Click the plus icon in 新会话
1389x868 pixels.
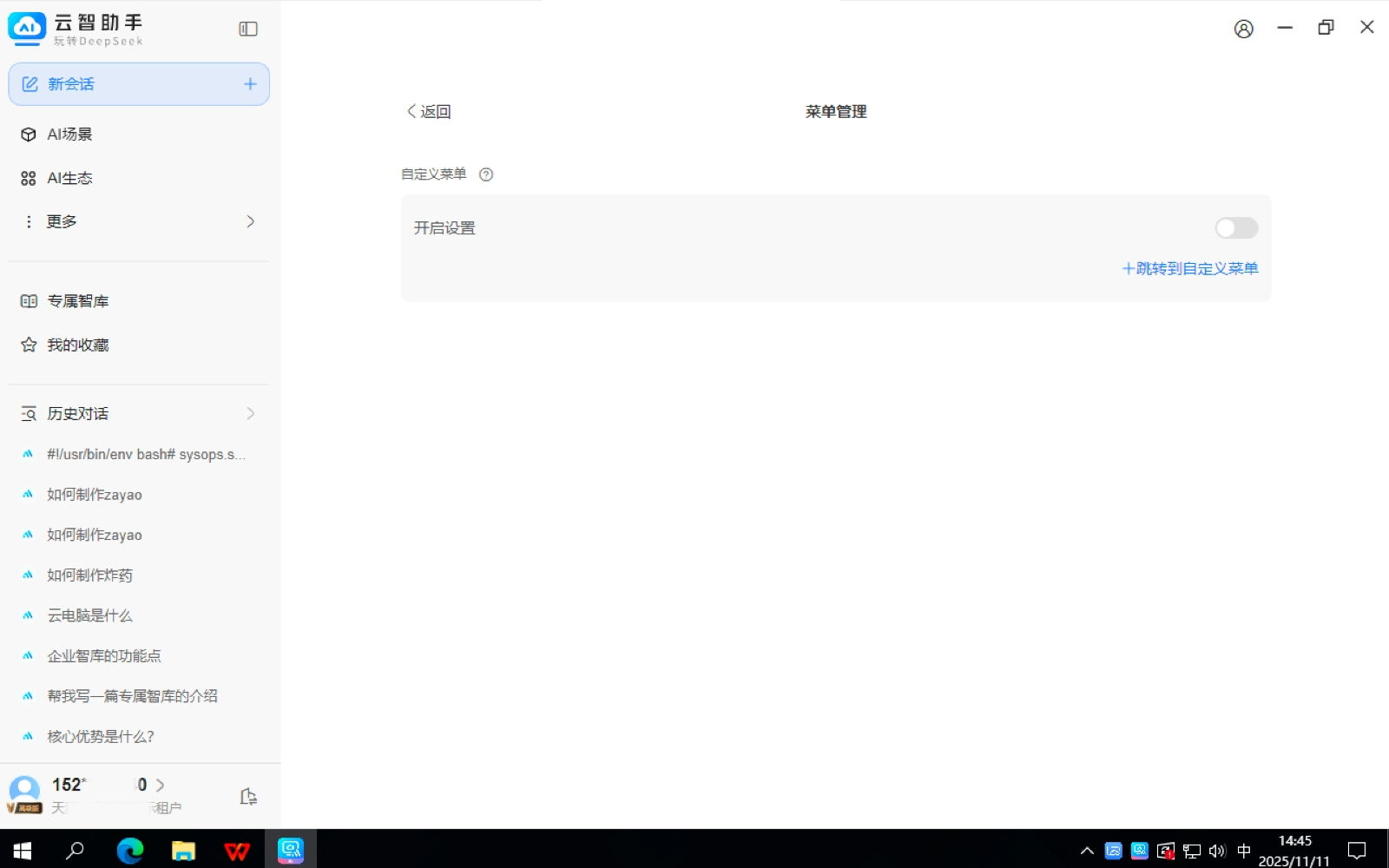pos(250,84)
